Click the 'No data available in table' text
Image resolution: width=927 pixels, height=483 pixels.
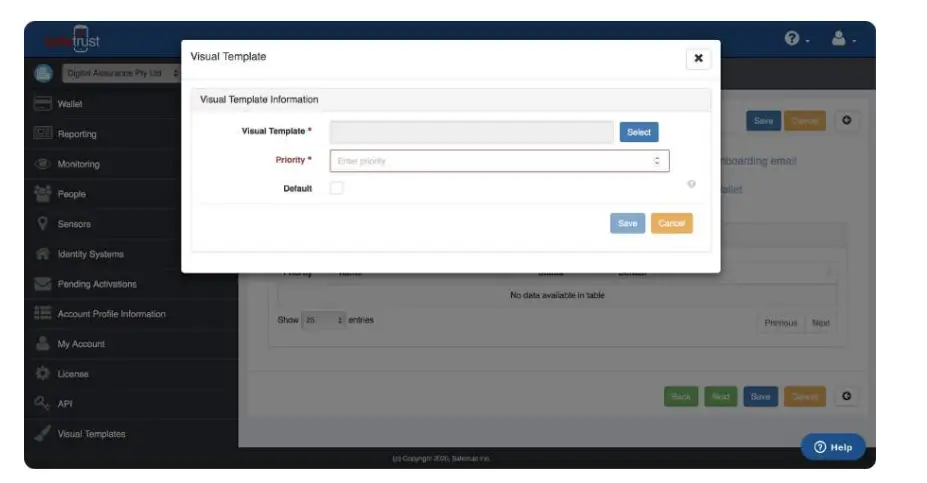pyautogui.click(x=557, y=295)
